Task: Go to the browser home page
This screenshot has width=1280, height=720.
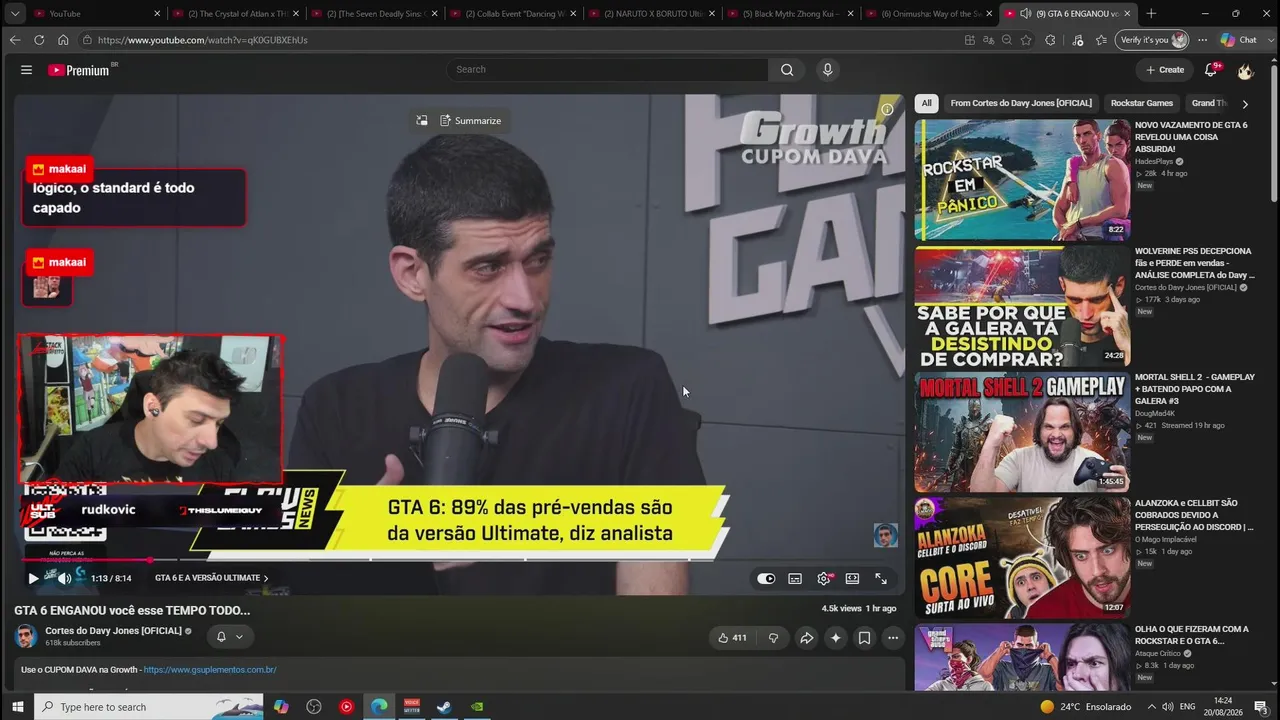Action: click(63, 40)
